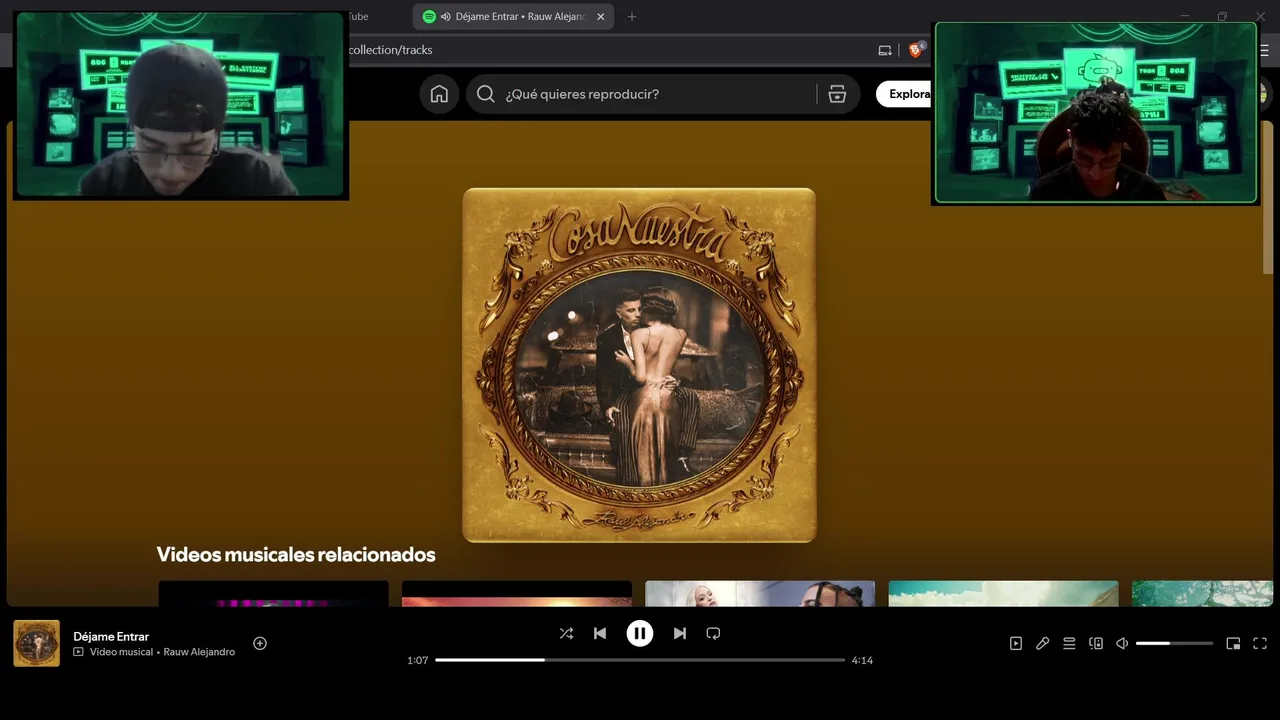Click the Videos musicales relacionados heading
This screenshot has width=1280, height=720.
[296, 554]
